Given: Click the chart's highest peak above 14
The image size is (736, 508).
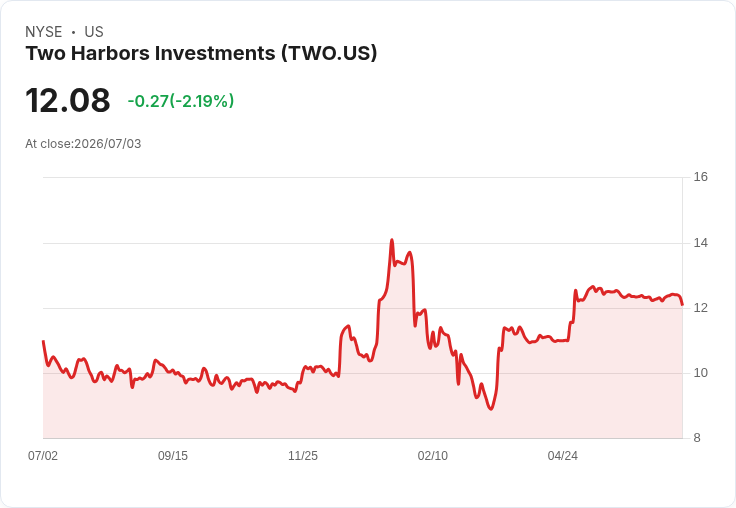Looking at the screenshot, I should pos(392,240).
